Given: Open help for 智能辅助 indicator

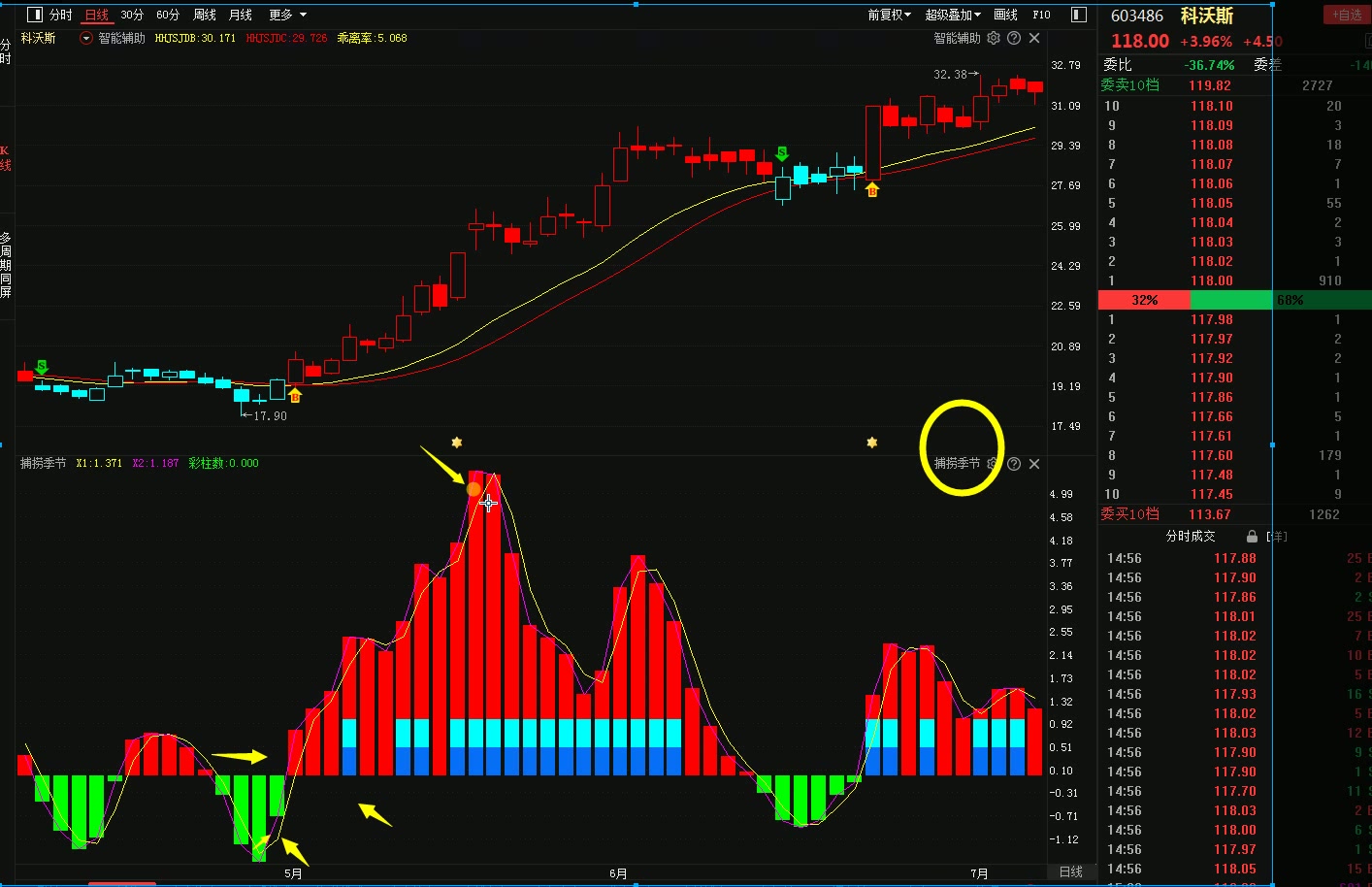Looking at the screenshot, I should (x=1014, y=38).
